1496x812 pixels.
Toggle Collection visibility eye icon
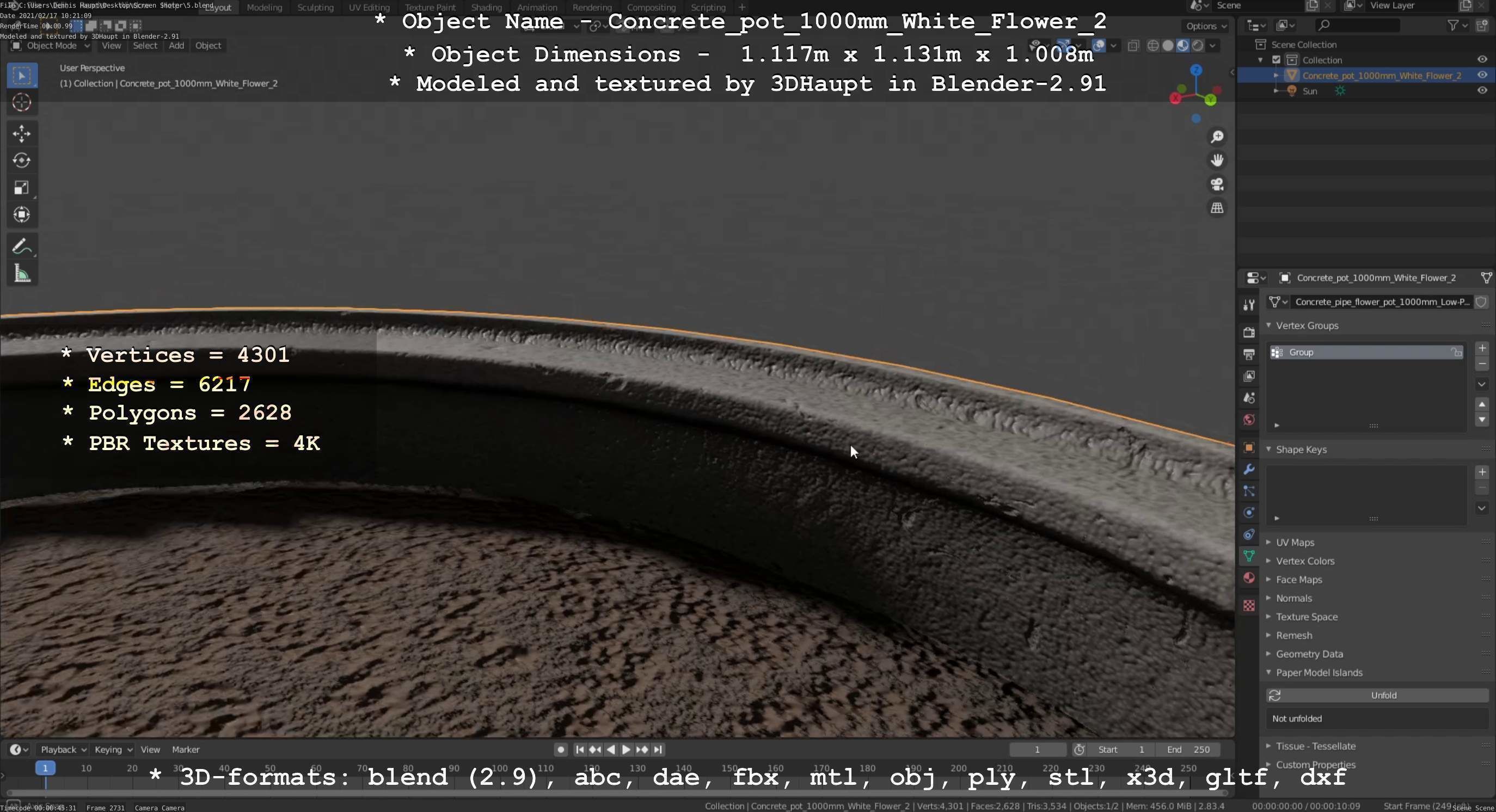tap(1482, 59)
